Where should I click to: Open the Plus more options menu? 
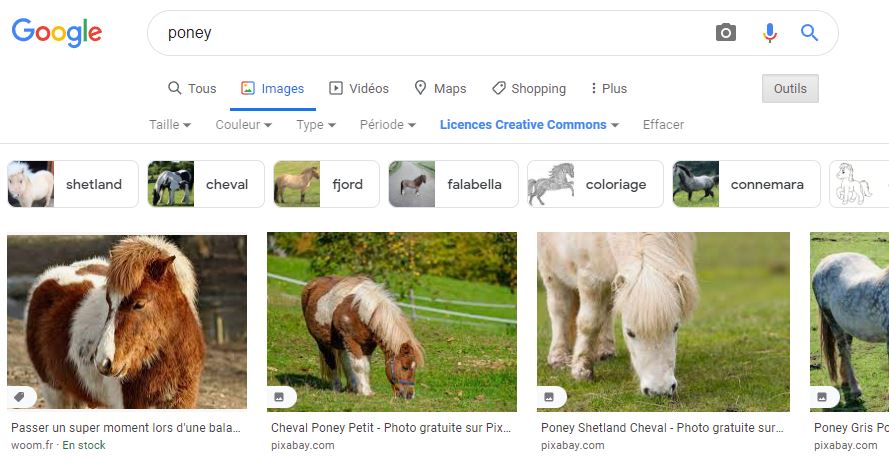coord(608,89)
